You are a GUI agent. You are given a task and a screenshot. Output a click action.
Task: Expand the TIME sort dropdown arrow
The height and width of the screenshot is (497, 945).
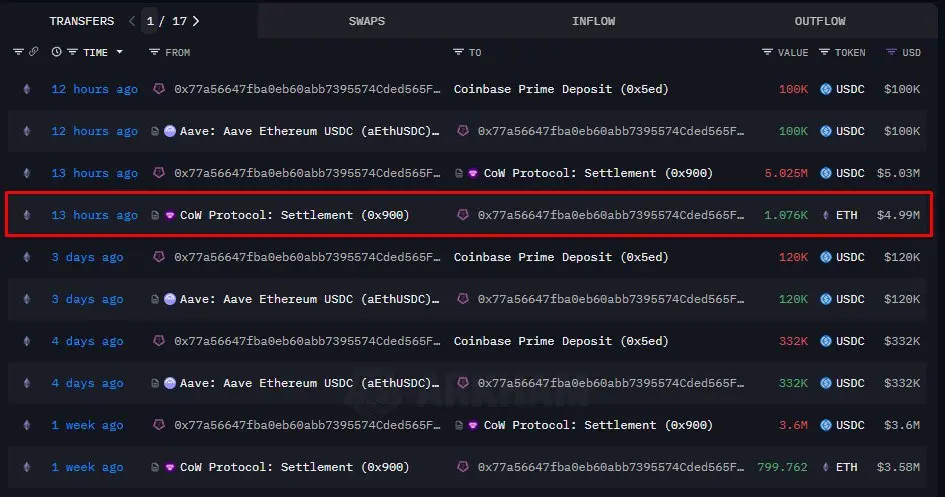pyautogui.click(x=119, y=52)
